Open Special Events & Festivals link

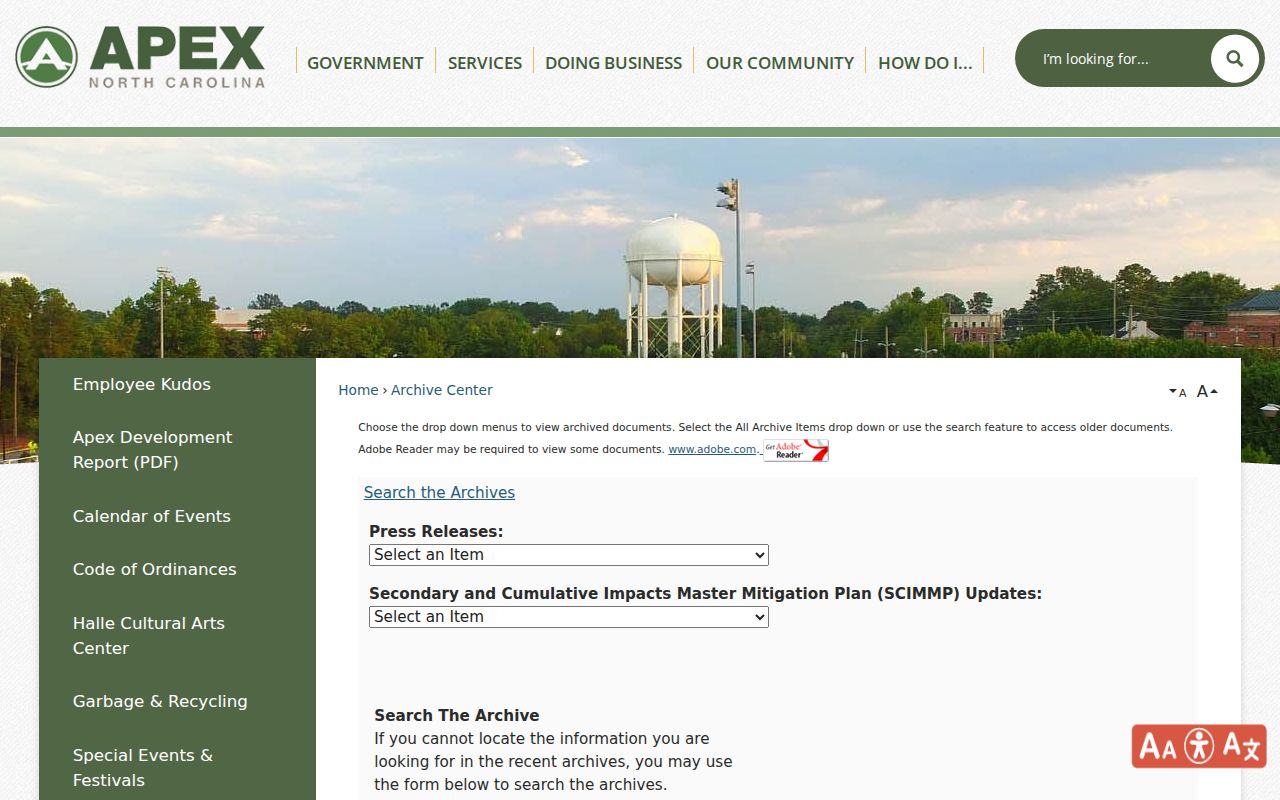(x=143, y=768)
